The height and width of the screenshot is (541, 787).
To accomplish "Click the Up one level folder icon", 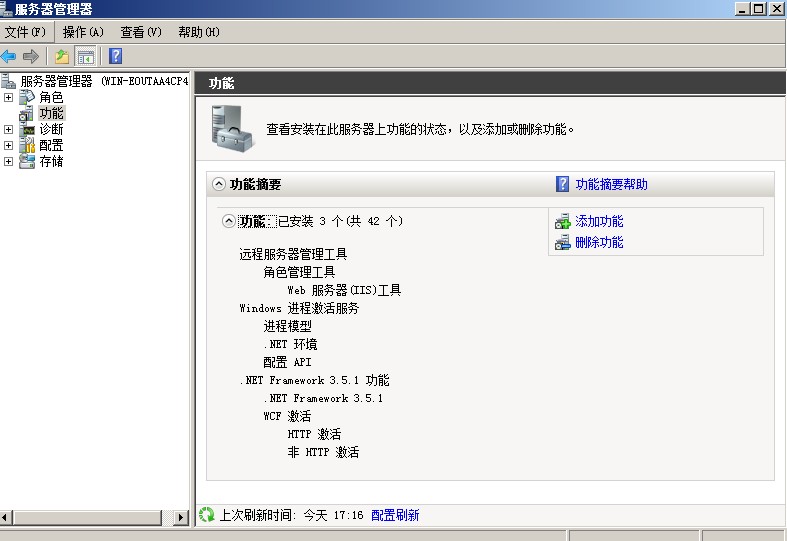I will tap(62, 56).
